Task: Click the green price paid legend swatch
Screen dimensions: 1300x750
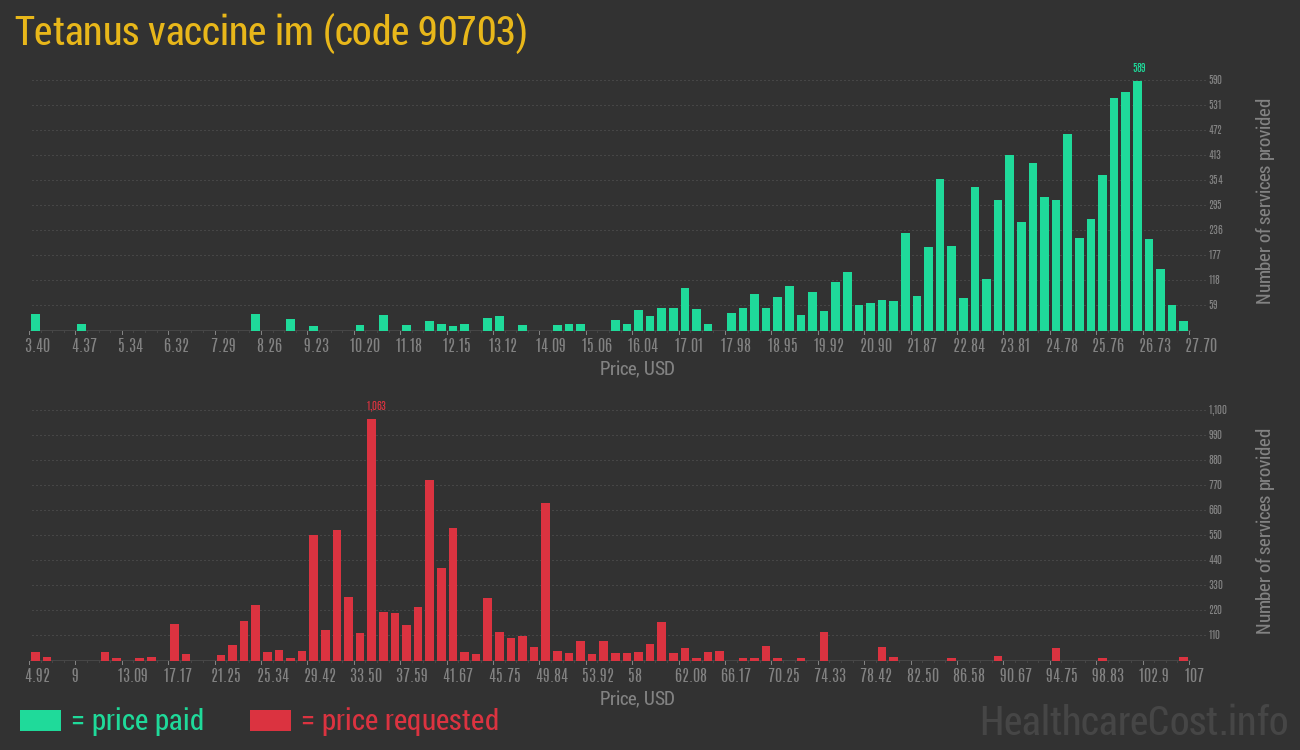Action: point(40,720)
